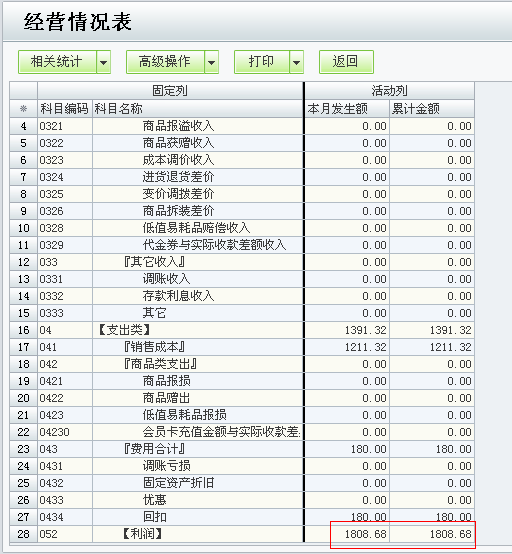This screenshot has width=512, height=554.
Task: Click the 高级操作 button
Action: (165, 62)
